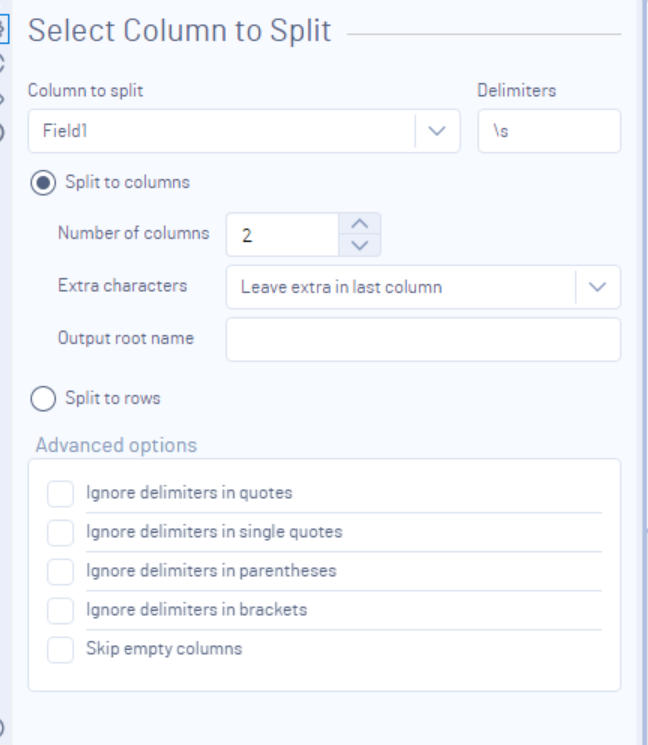The height and width of the screenshot is (745, 648).
Task: Click the Delimiters input field
Action: [x=549, y=131]
